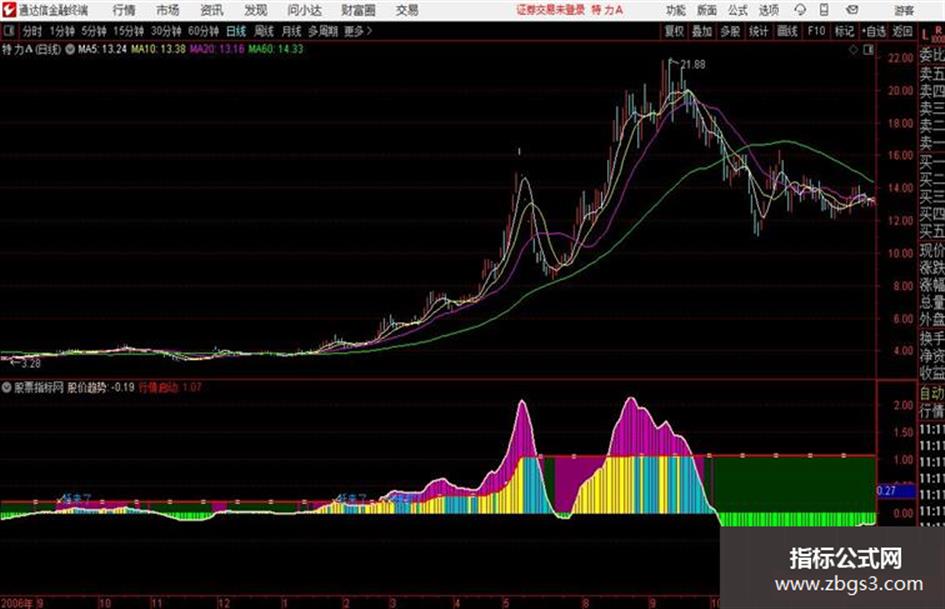Open the F10 company info button
945x609 pixels.
tap(816, 31)
